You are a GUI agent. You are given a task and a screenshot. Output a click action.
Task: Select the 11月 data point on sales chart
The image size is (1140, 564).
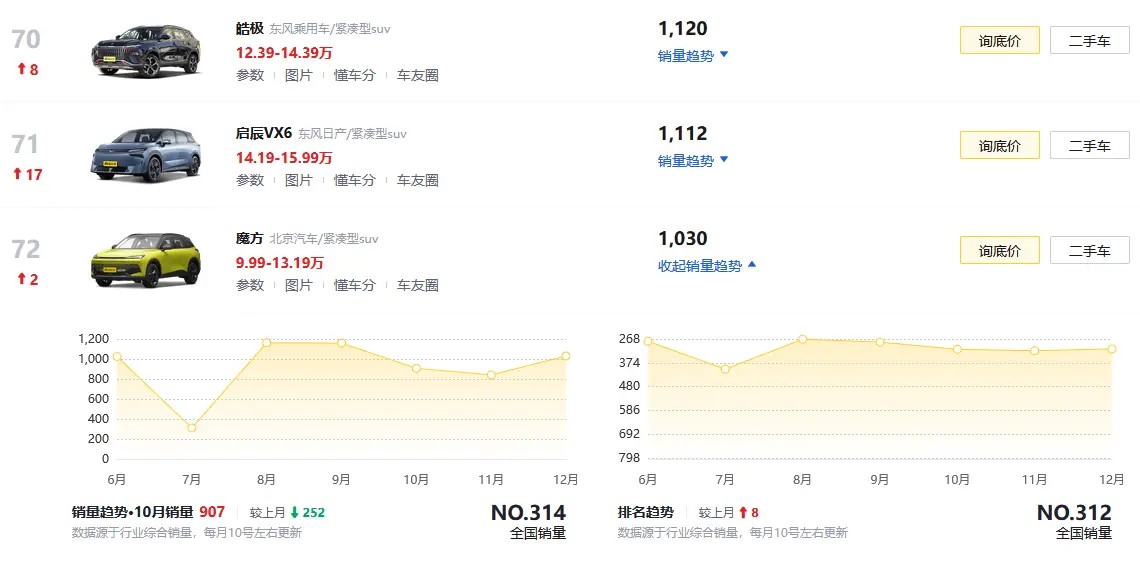(x=491, y=375)
